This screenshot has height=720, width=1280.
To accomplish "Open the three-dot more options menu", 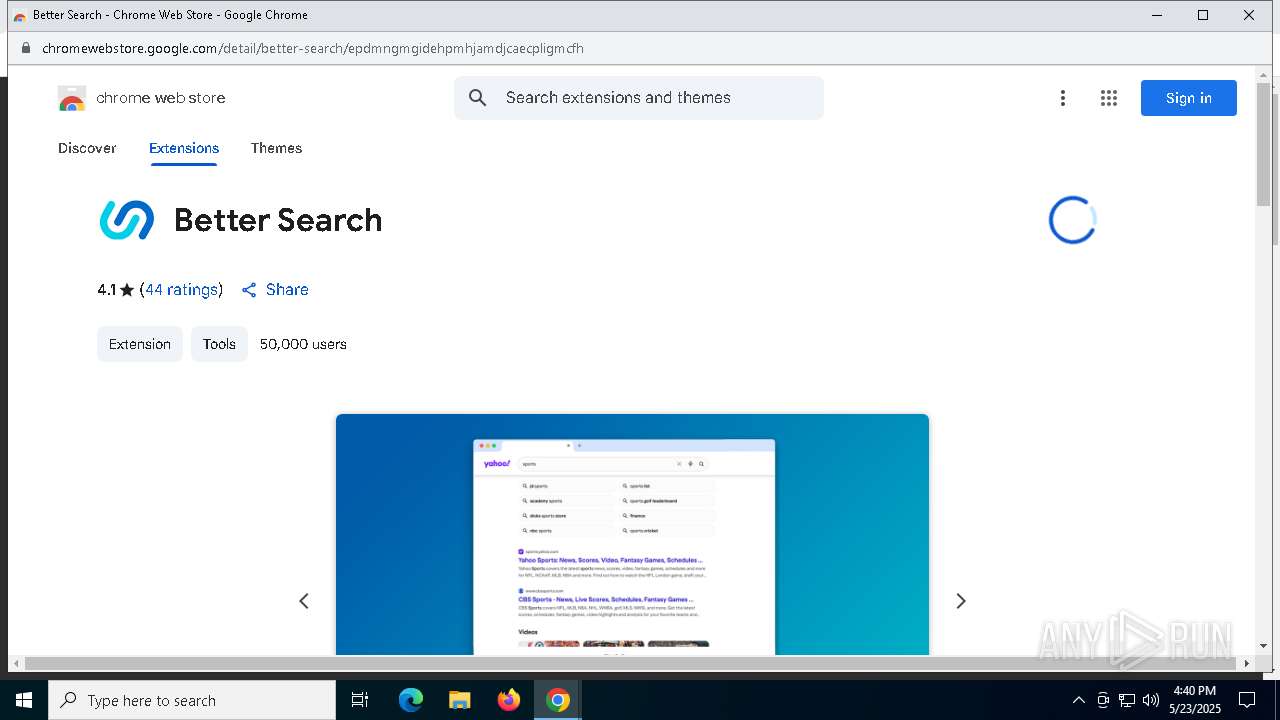I will pyautogui.click(x=1063, y=98).
